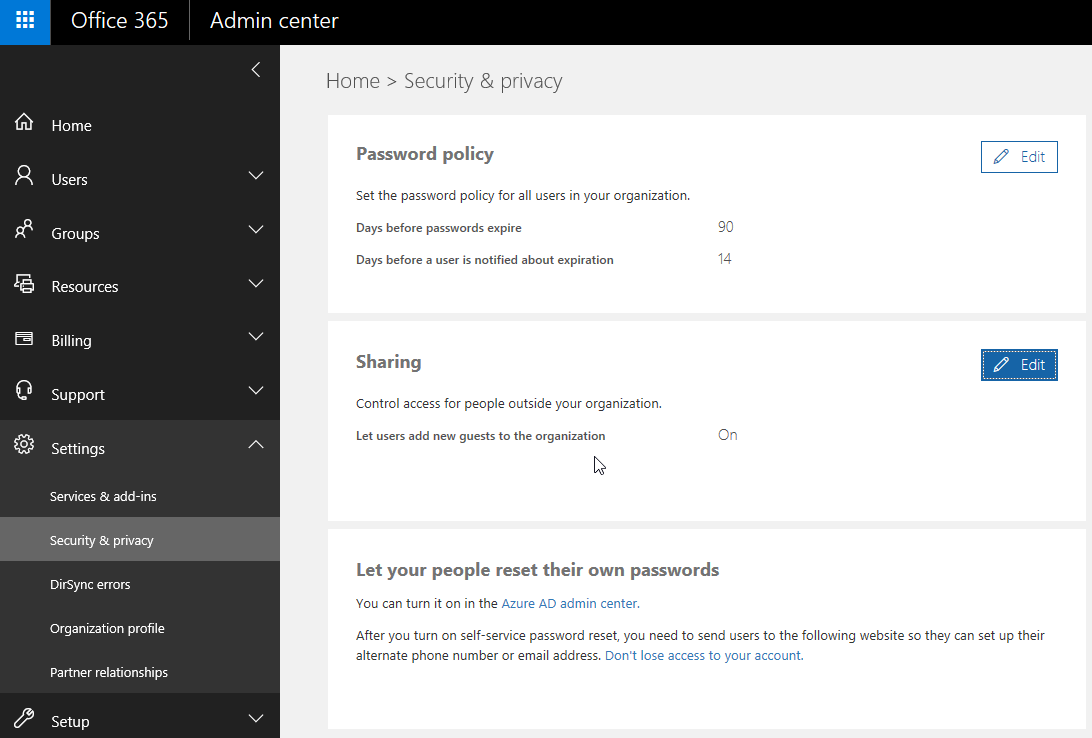Select the Users icon in the navigation pane

tap(24, 178)
